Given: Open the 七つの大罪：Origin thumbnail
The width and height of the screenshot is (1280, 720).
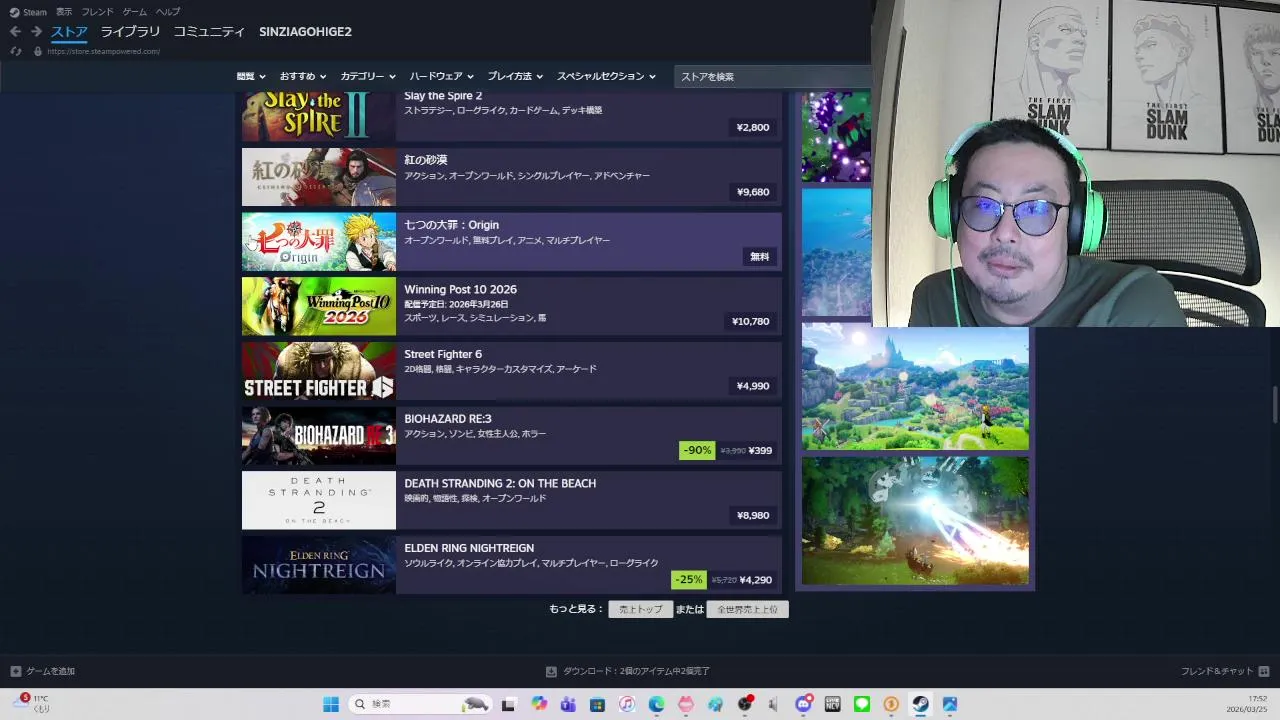Looking at the screenshot, I should point(319,242).
